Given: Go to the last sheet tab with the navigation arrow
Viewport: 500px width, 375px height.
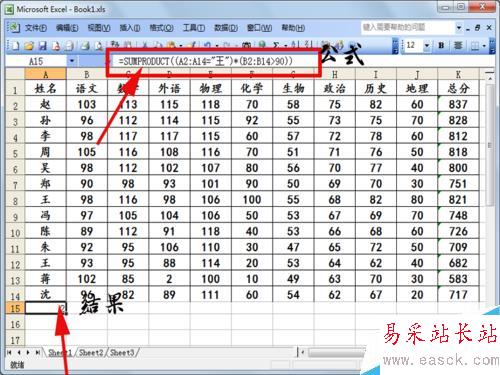Looking at the screenshot, I should [x=38, y=352].
